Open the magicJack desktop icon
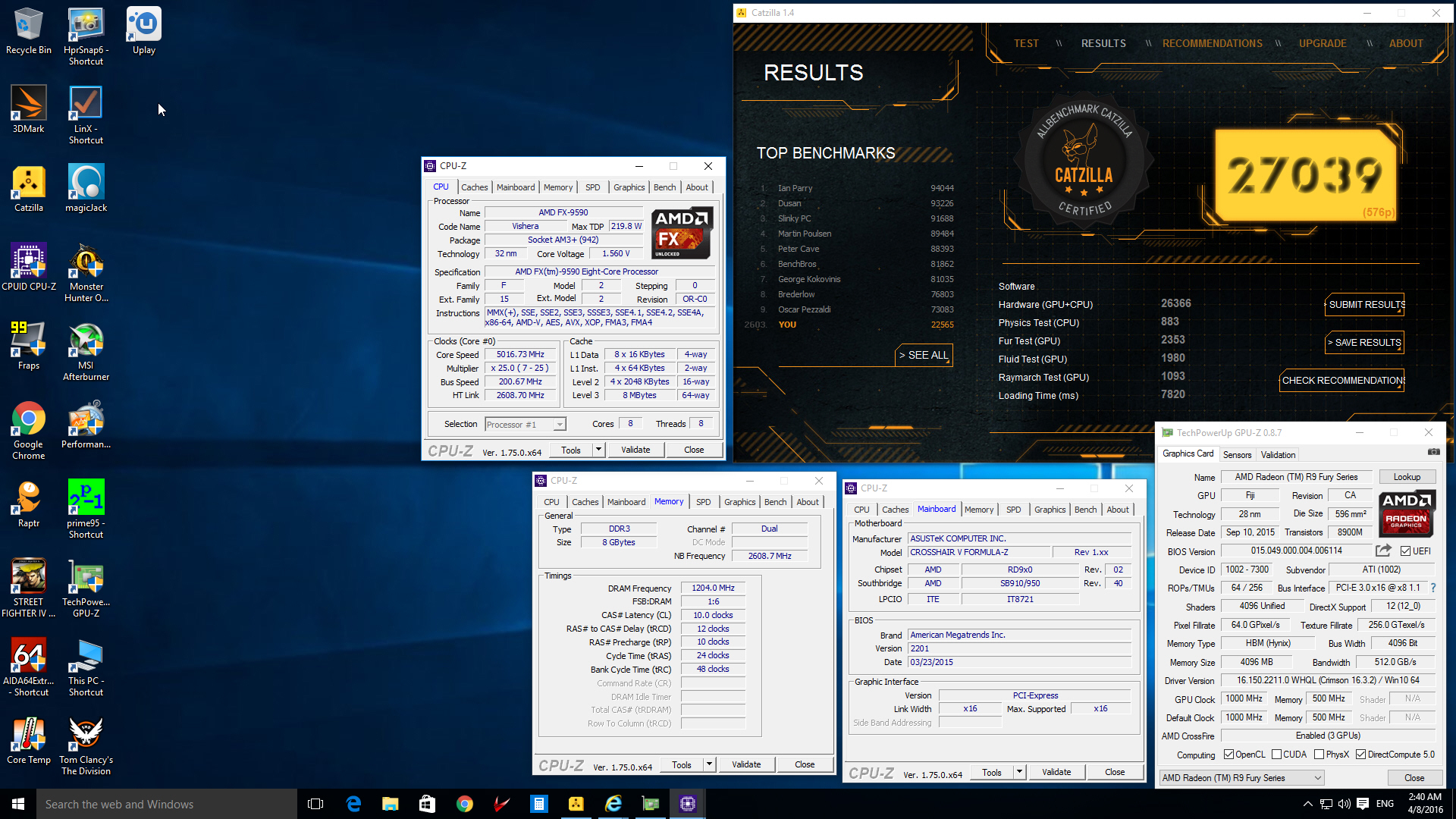1456x819 pixels. click(x=86, y=189)
